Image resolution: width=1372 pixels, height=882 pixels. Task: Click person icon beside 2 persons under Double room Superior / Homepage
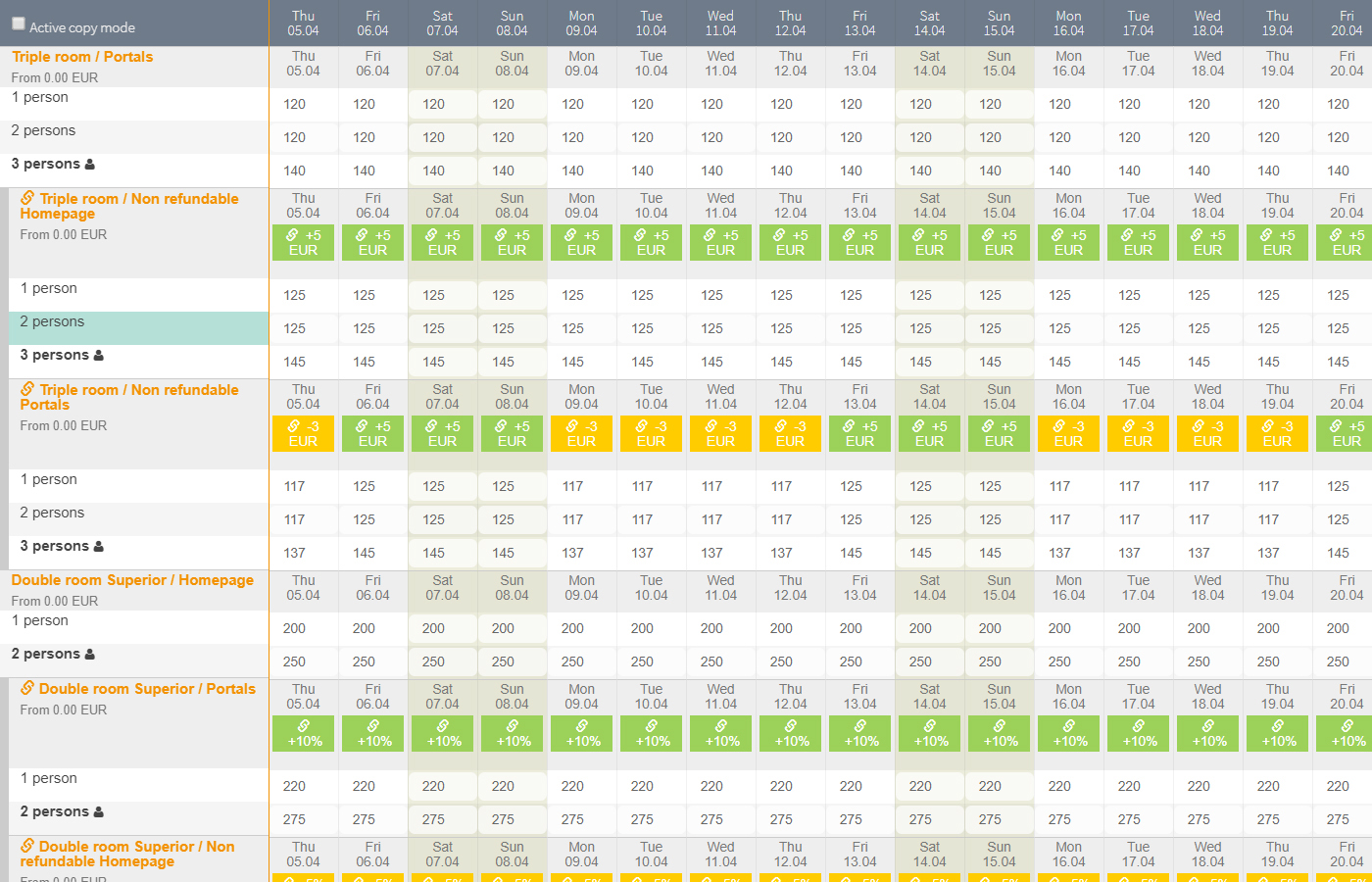90,655
